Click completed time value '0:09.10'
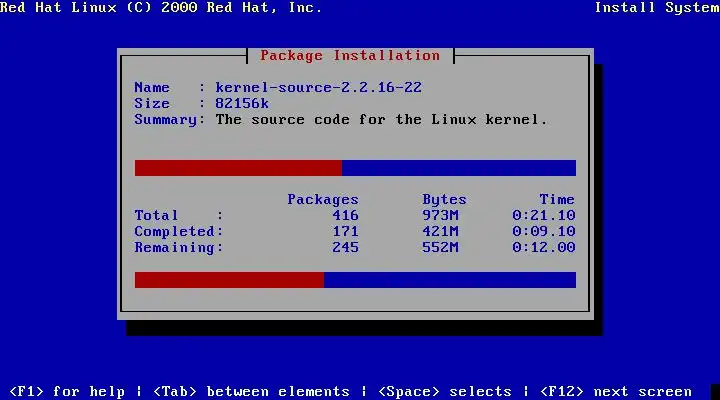 [544, 231]
